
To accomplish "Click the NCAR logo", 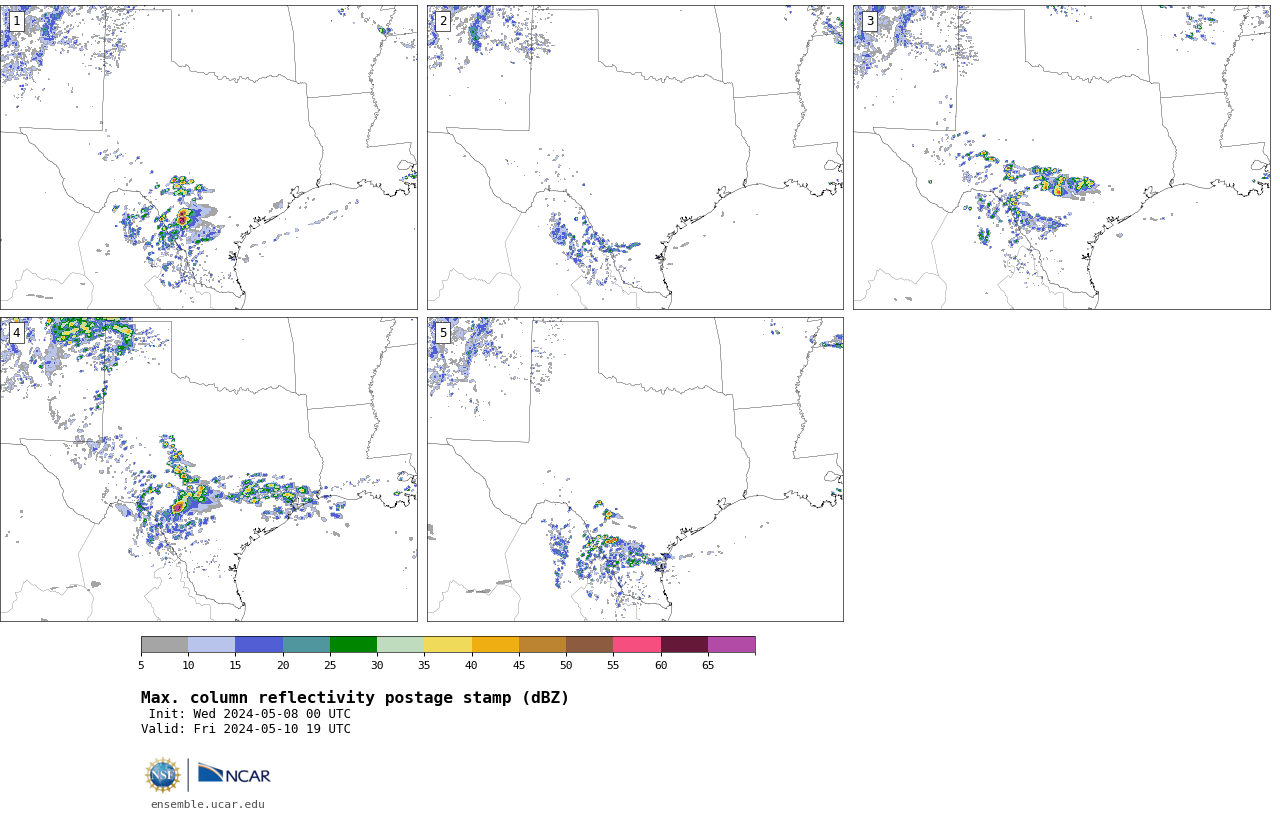I will coord(234,774).
